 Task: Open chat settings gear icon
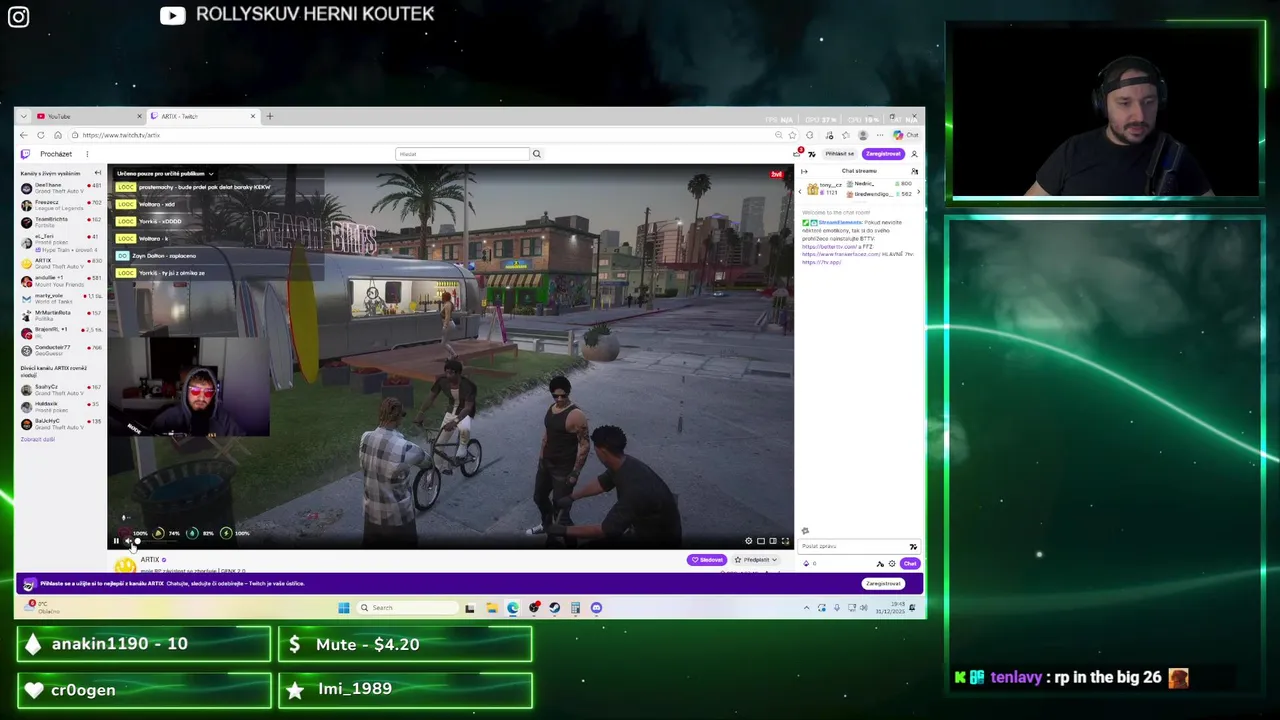pos(892,564)
